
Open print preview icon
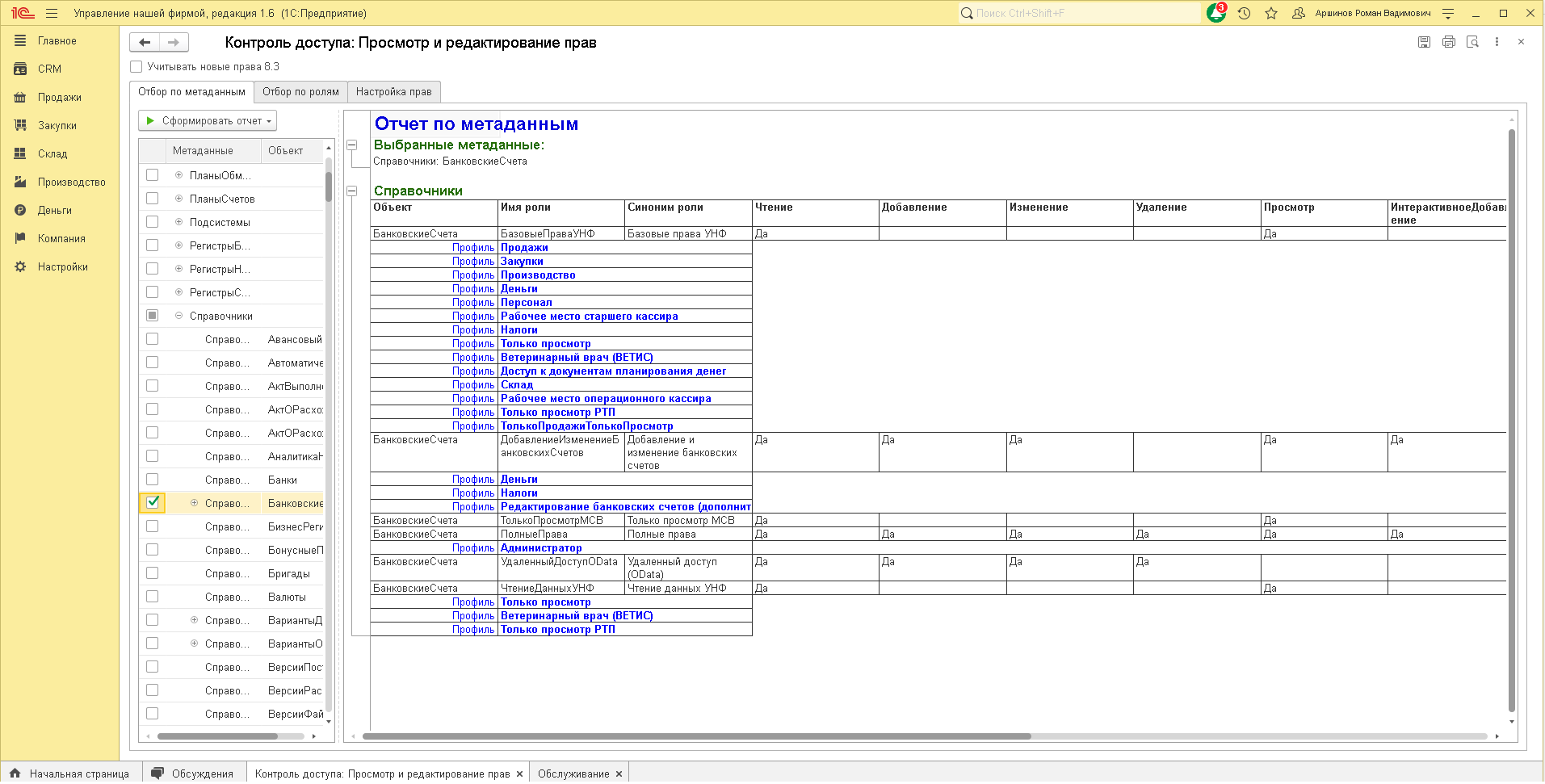coord(1473,42)
